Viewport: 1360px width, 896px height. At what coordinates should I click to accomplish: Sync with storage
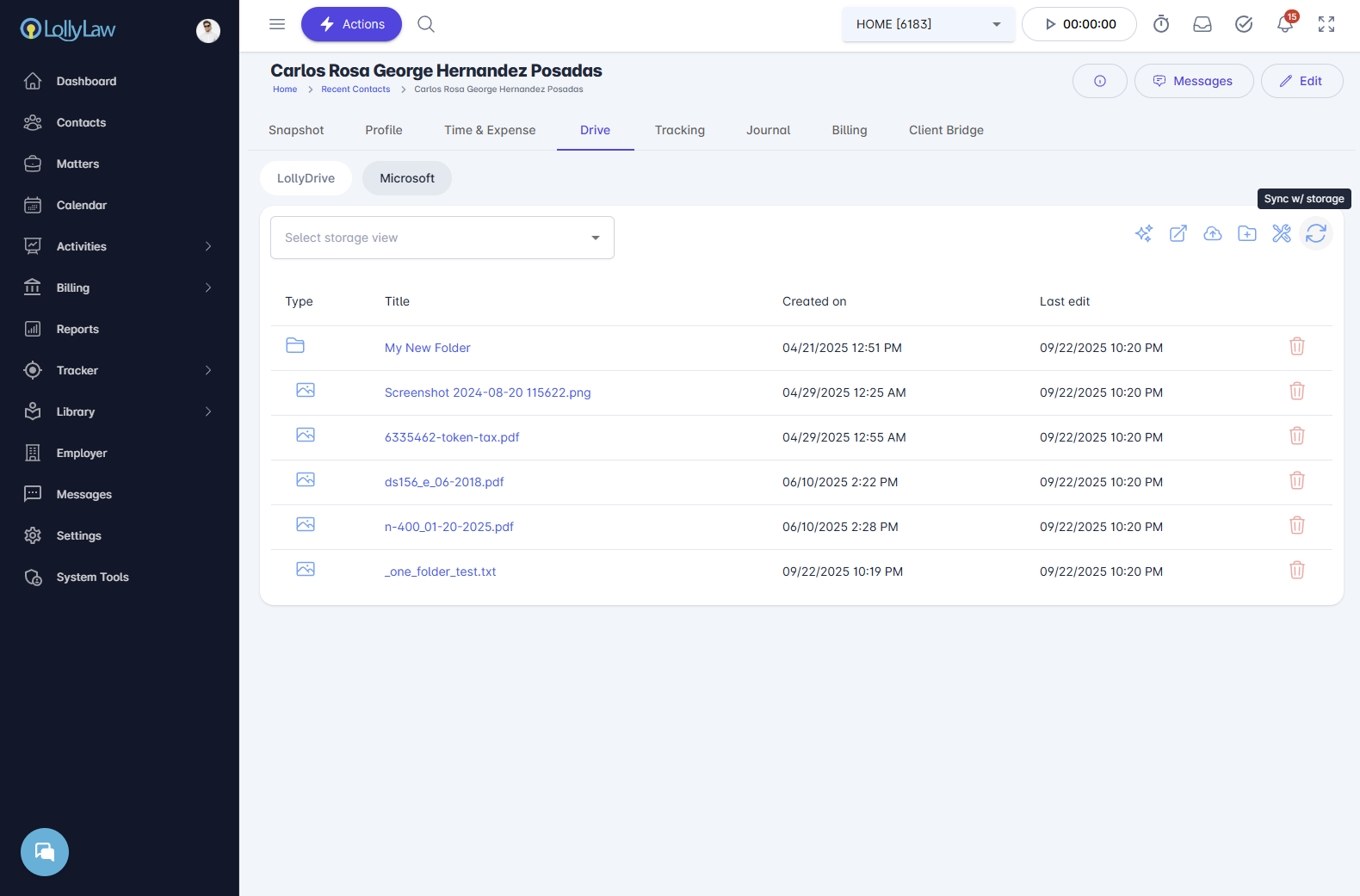pyautogui.click(x=1316, y=233)
